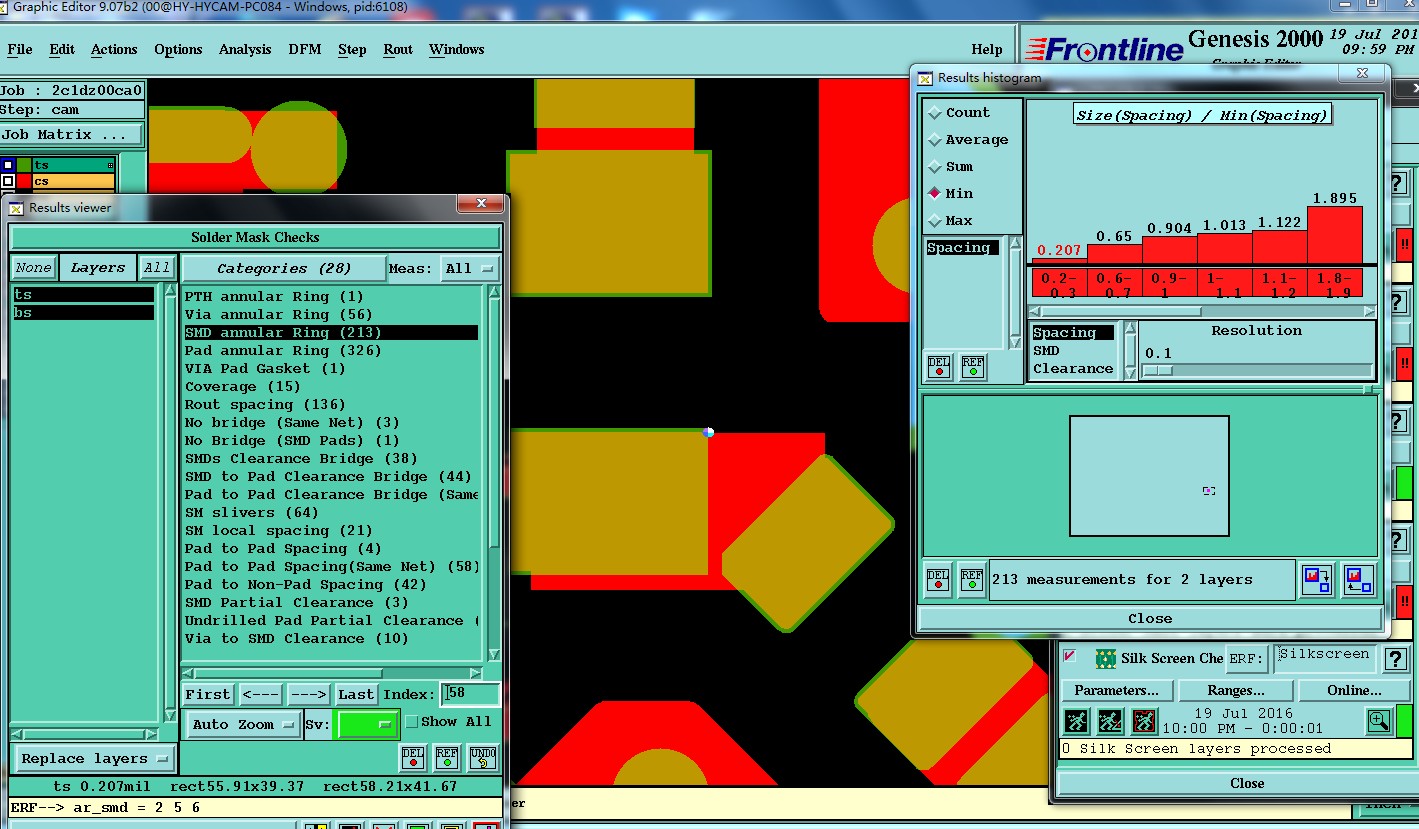Open Auto Zoom dropdown
Viewport: 1419px width, 829px height.
pyautogui.click(x=243, y=724)
